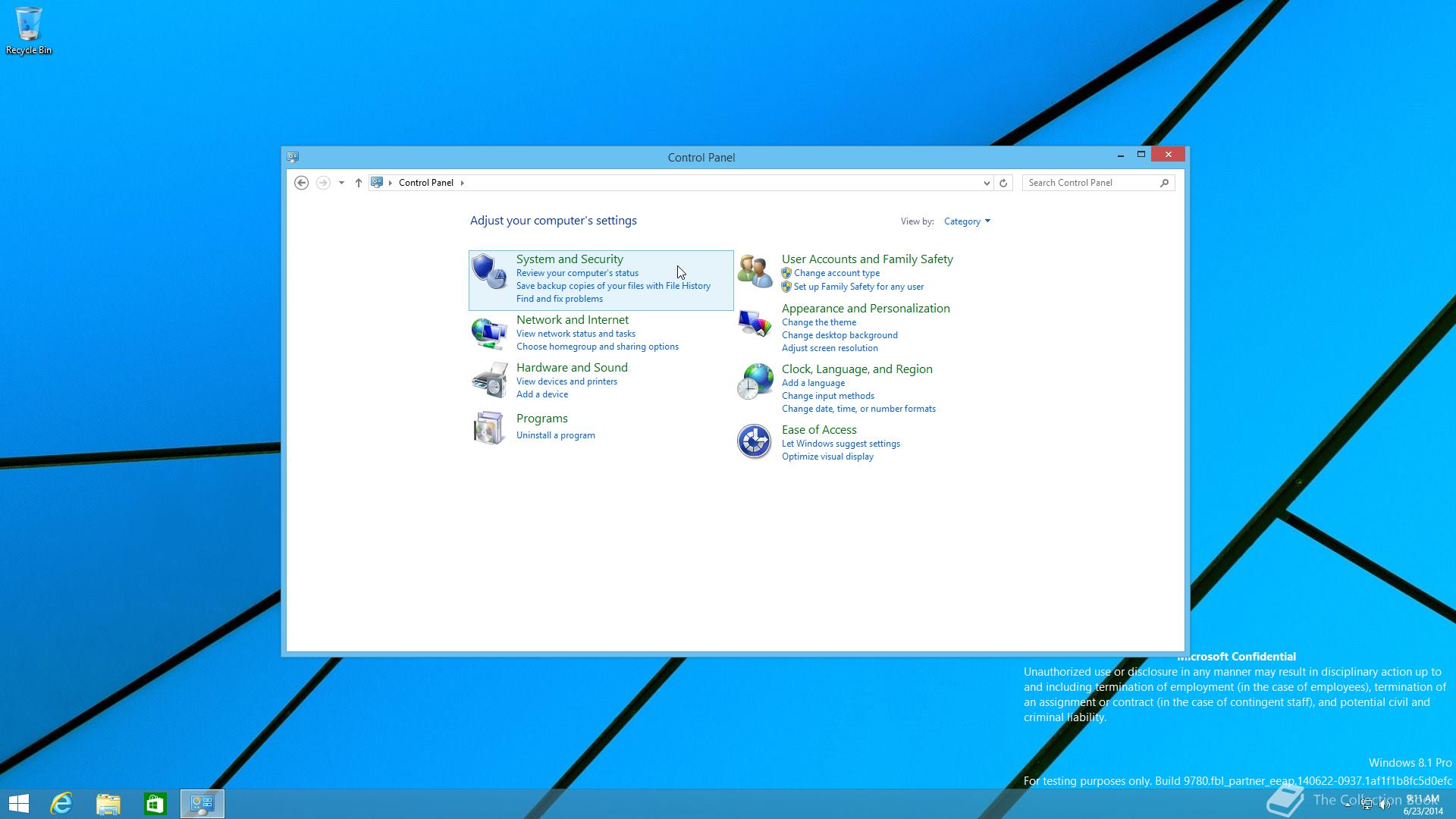
Task: Click Add a device link
Action: pyautogui.click(x=542, y=394)
